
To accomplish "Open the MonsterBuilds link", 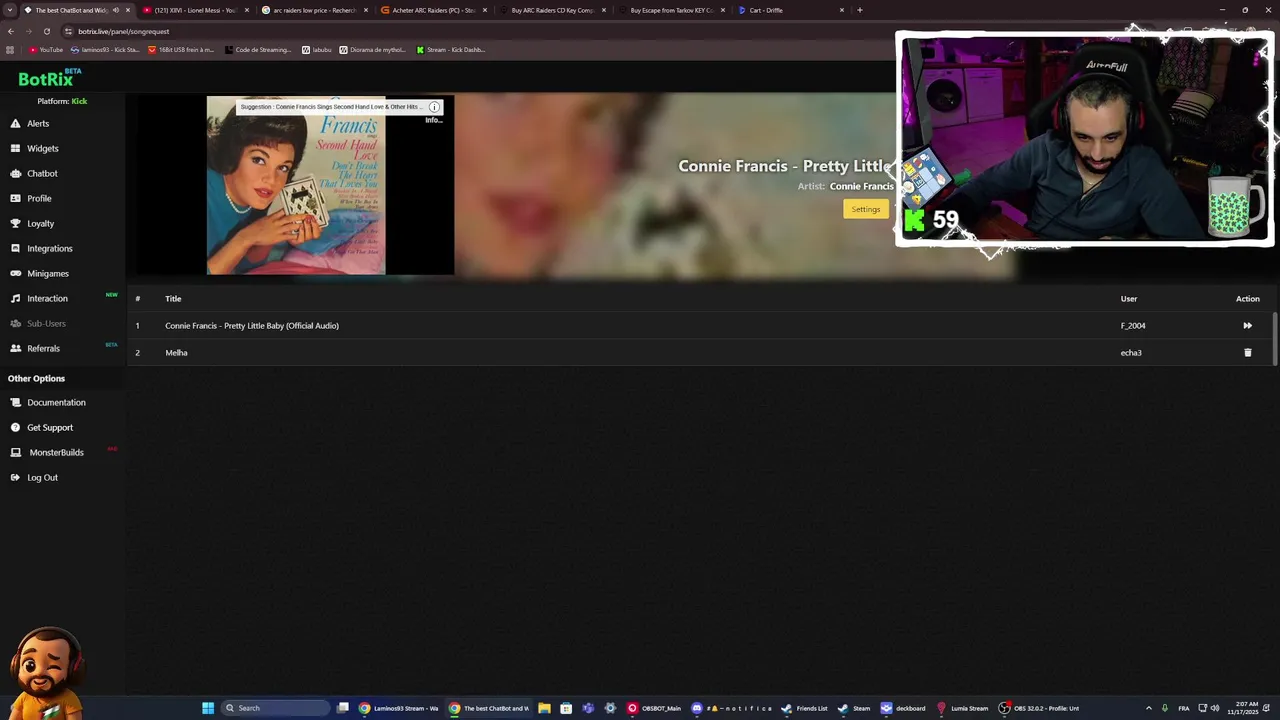I will [47, 452].
